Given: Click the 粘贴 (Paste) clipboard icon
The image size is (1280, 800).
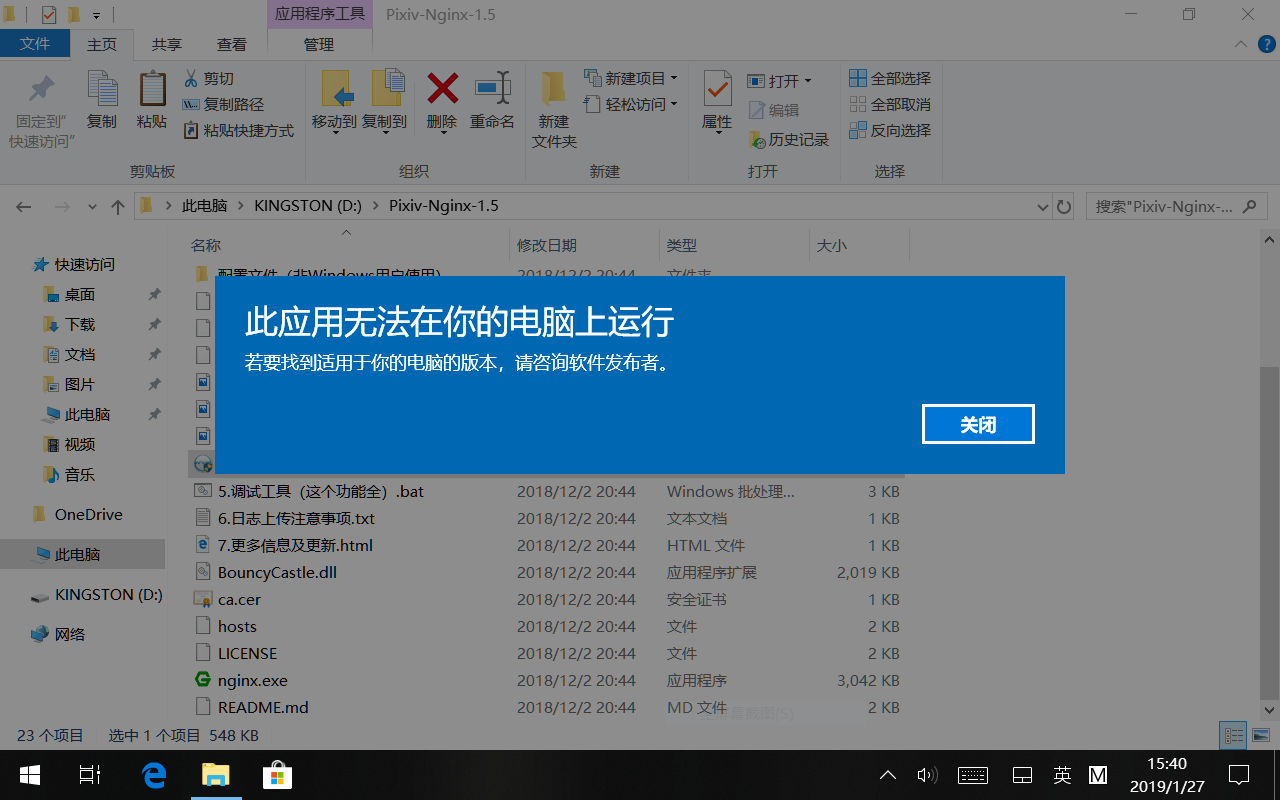Looking at the screenshot, I should click(x=152, y=100).
